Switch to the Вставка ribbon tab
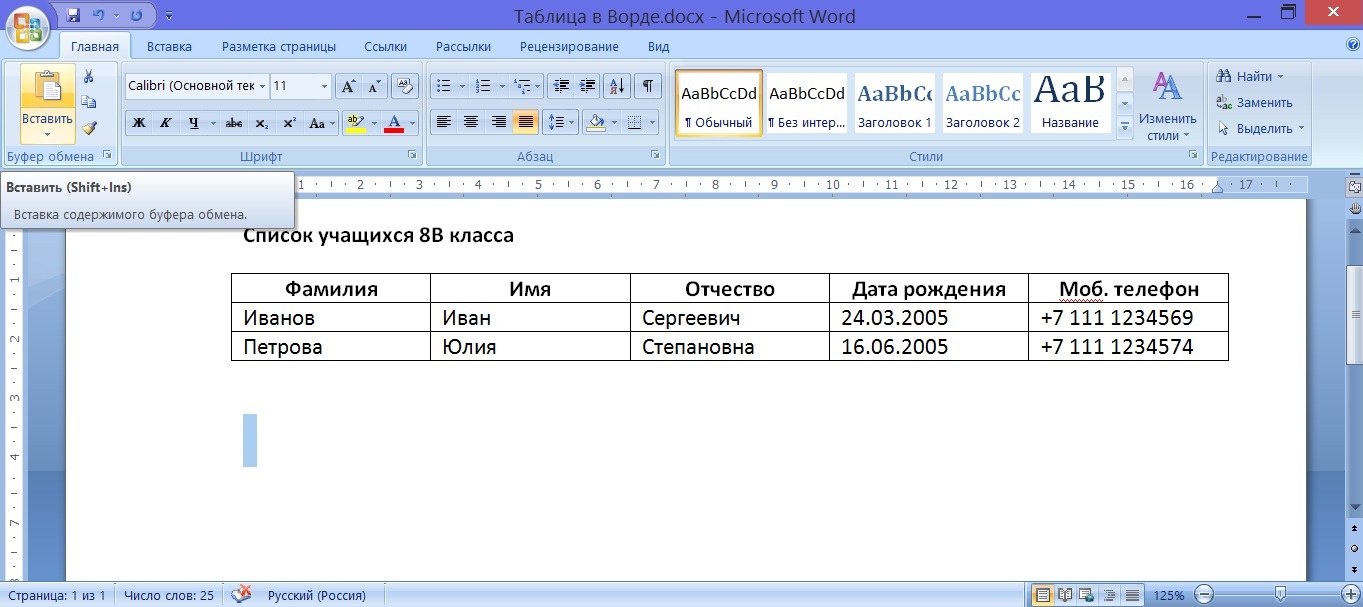Viewport: 1363px width, 607px height. (x=169, y=47)
